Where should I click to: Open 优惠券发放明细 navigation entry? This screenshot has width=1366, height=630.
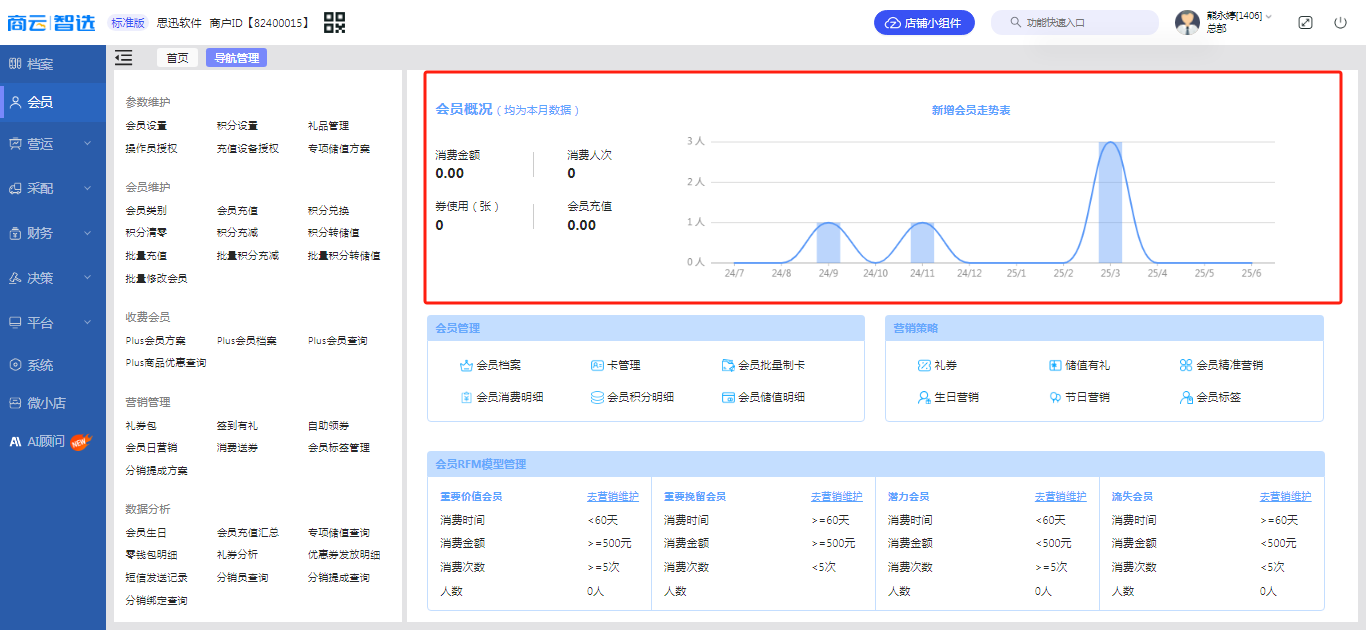click(344, 555)
